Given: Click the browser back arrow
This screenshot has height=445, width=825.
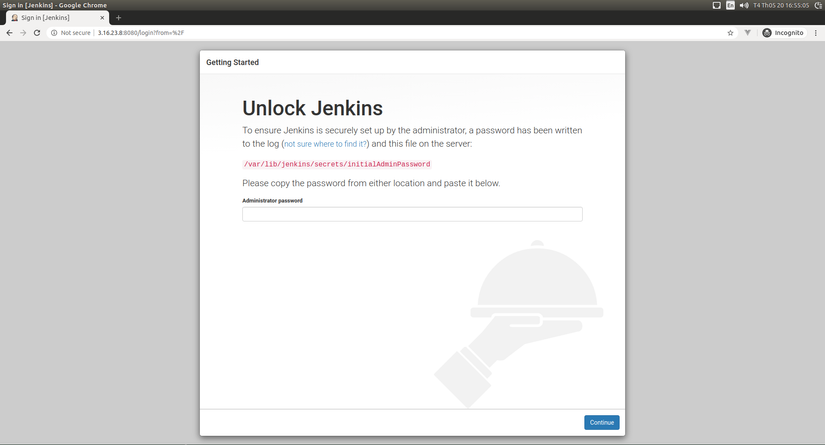Looking at the screenshot, I should (x=9, y=33).
